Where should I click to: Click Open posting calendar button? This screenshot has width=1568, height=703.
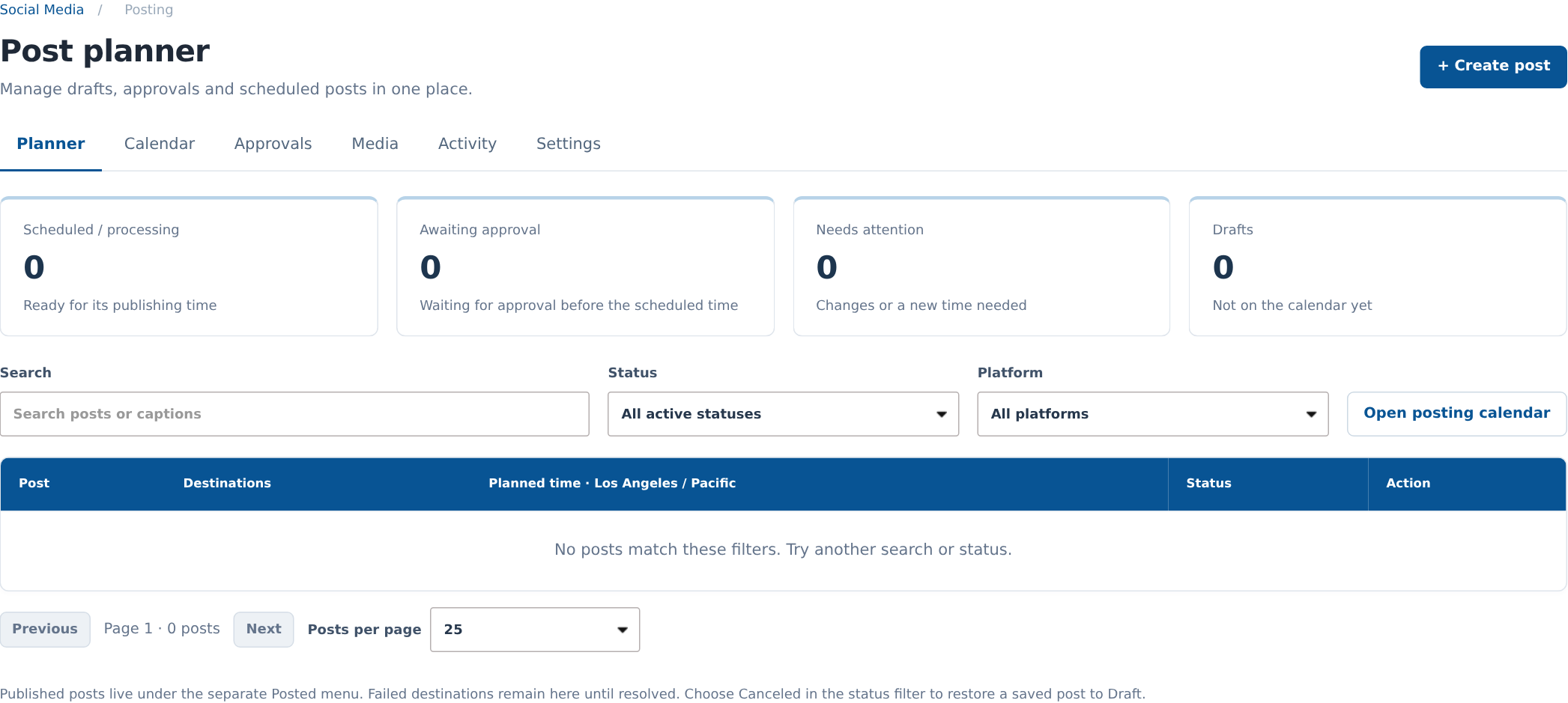point(1456,413)
